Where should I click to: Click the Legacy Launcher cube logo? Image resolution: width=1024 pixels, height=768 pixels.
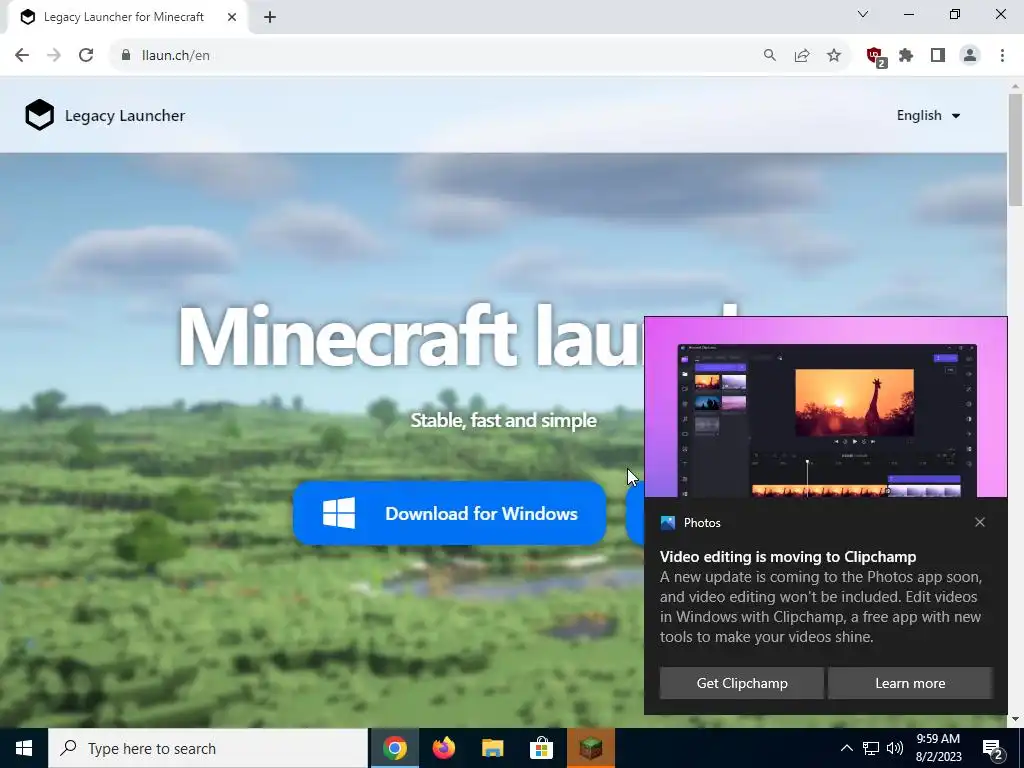(39, 115)
